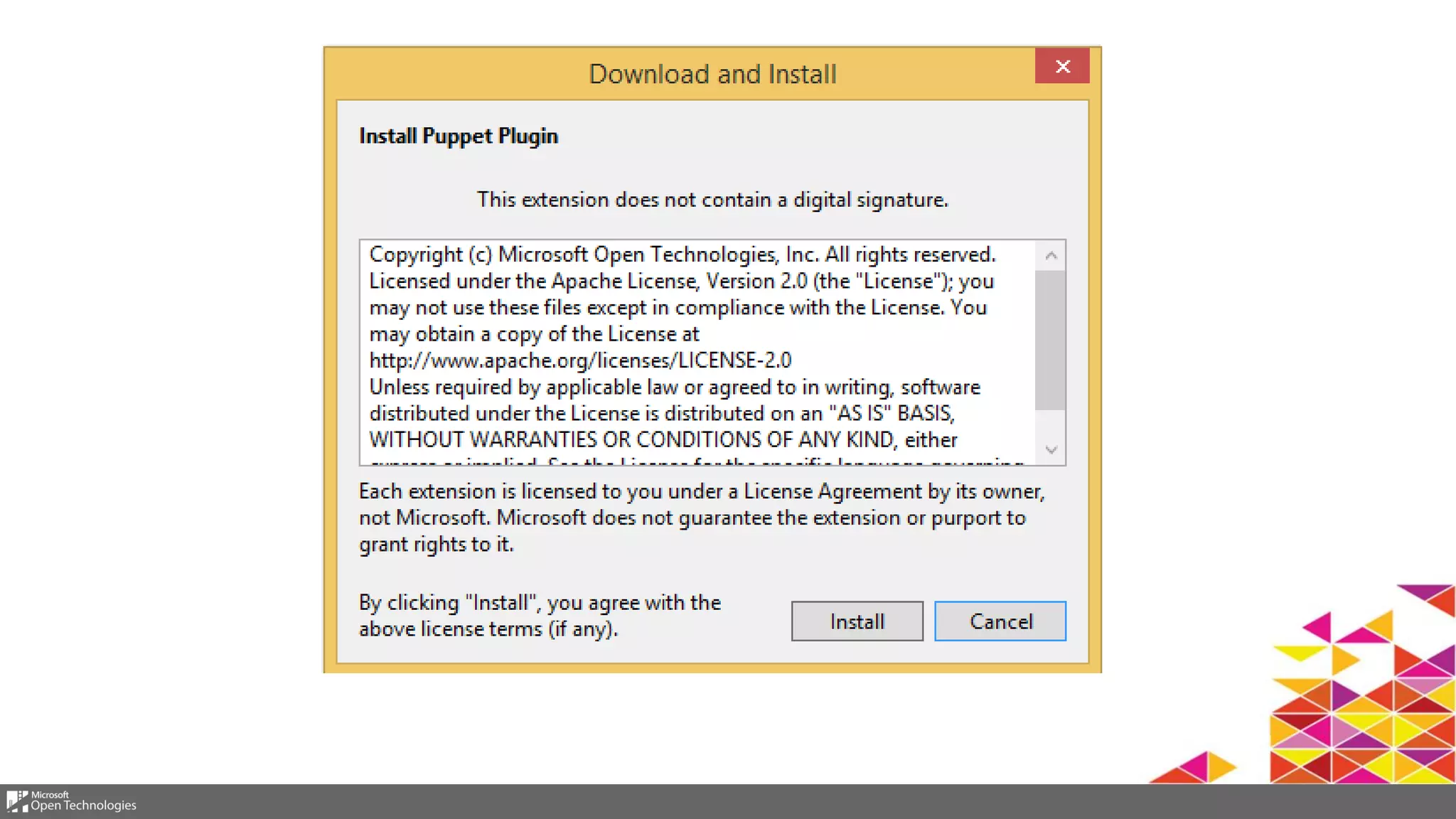Image resolution: width=1456 pixels, height=819 pixels.
Task: Click the 'may obtain a copy' license line
Action: click(x=534, y=334)
